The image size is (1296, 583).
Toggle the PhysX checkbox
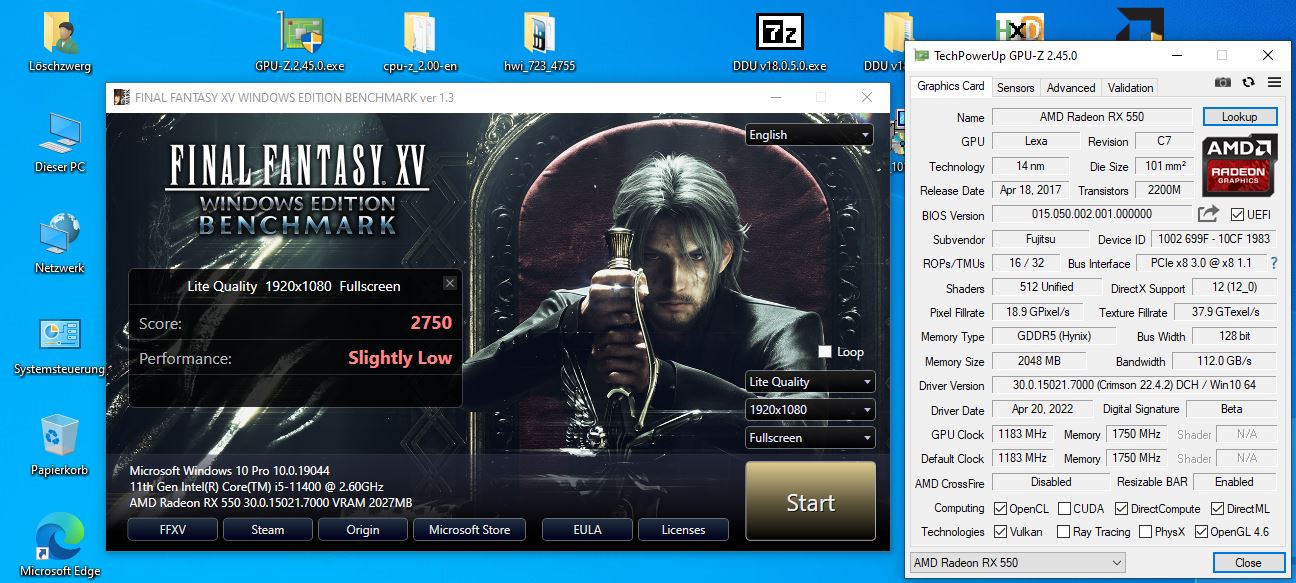pos(1145,532)
